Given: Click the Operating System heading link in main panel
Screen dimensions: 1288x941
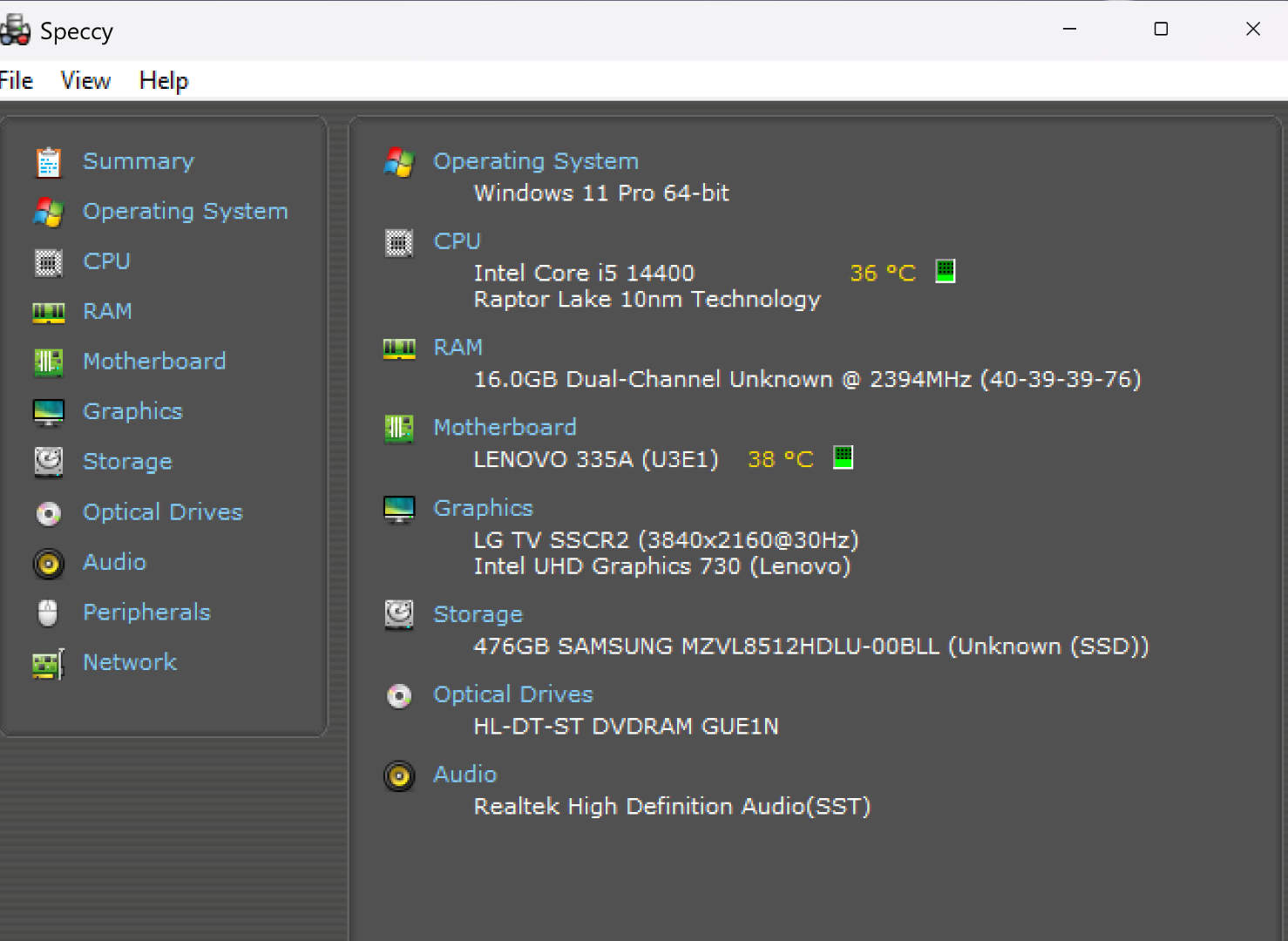Looking at the screenshot, I should point(536,162).
